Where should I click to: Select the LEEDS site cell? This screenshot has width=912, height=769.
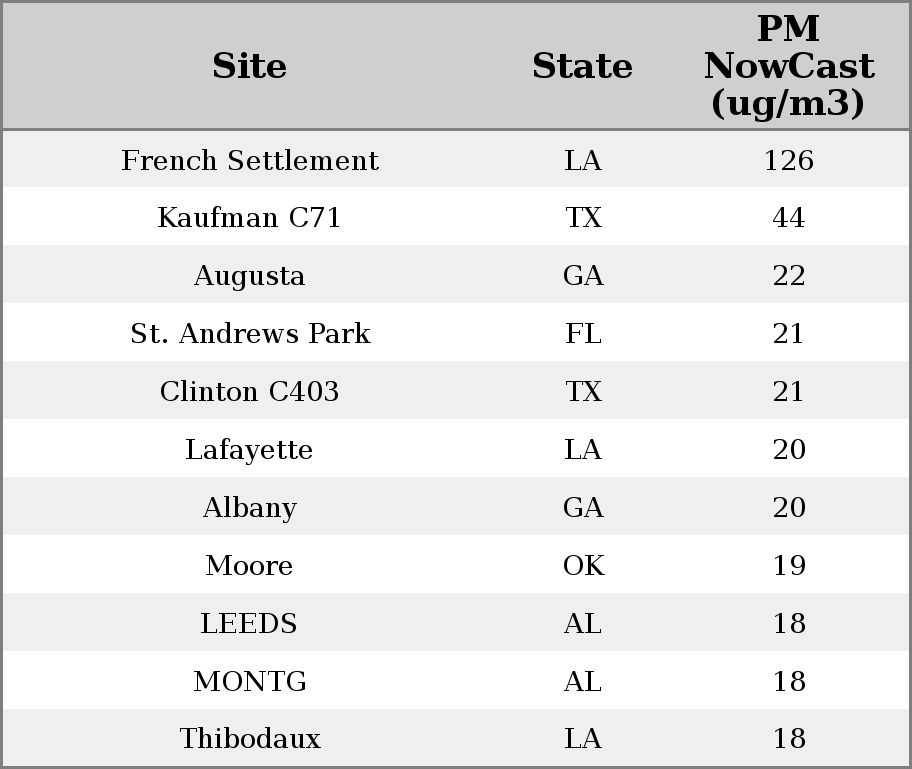pyautogui.click(x=249, y=624)
